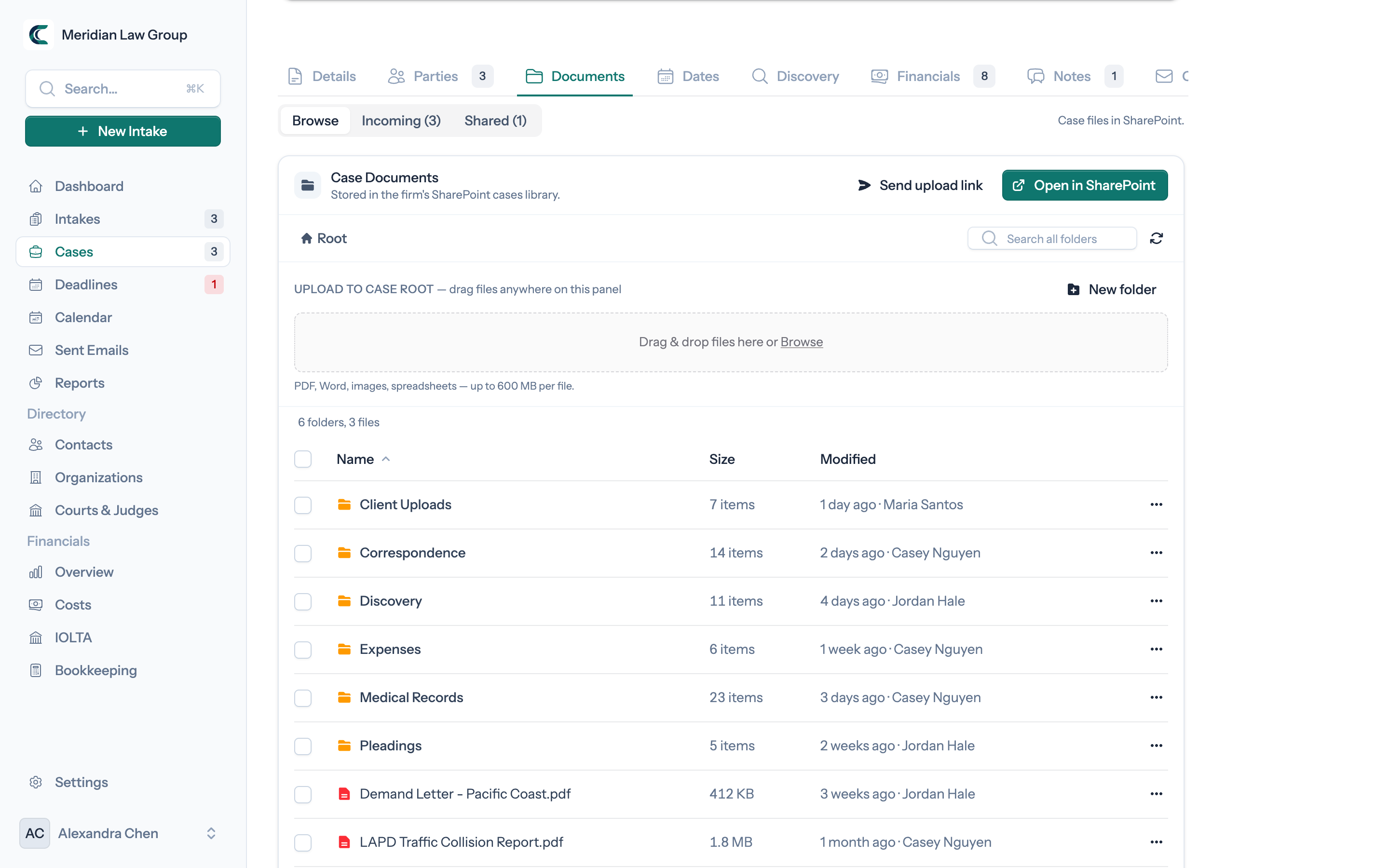The height and width of the screenshot is (868, 1389).
Task: Switch to the Parties tab
Action: pos(440,76)
